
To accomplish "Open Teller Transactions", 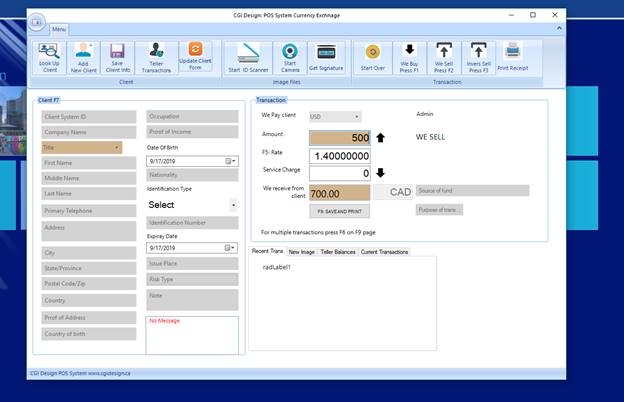I will coord(156,57).
